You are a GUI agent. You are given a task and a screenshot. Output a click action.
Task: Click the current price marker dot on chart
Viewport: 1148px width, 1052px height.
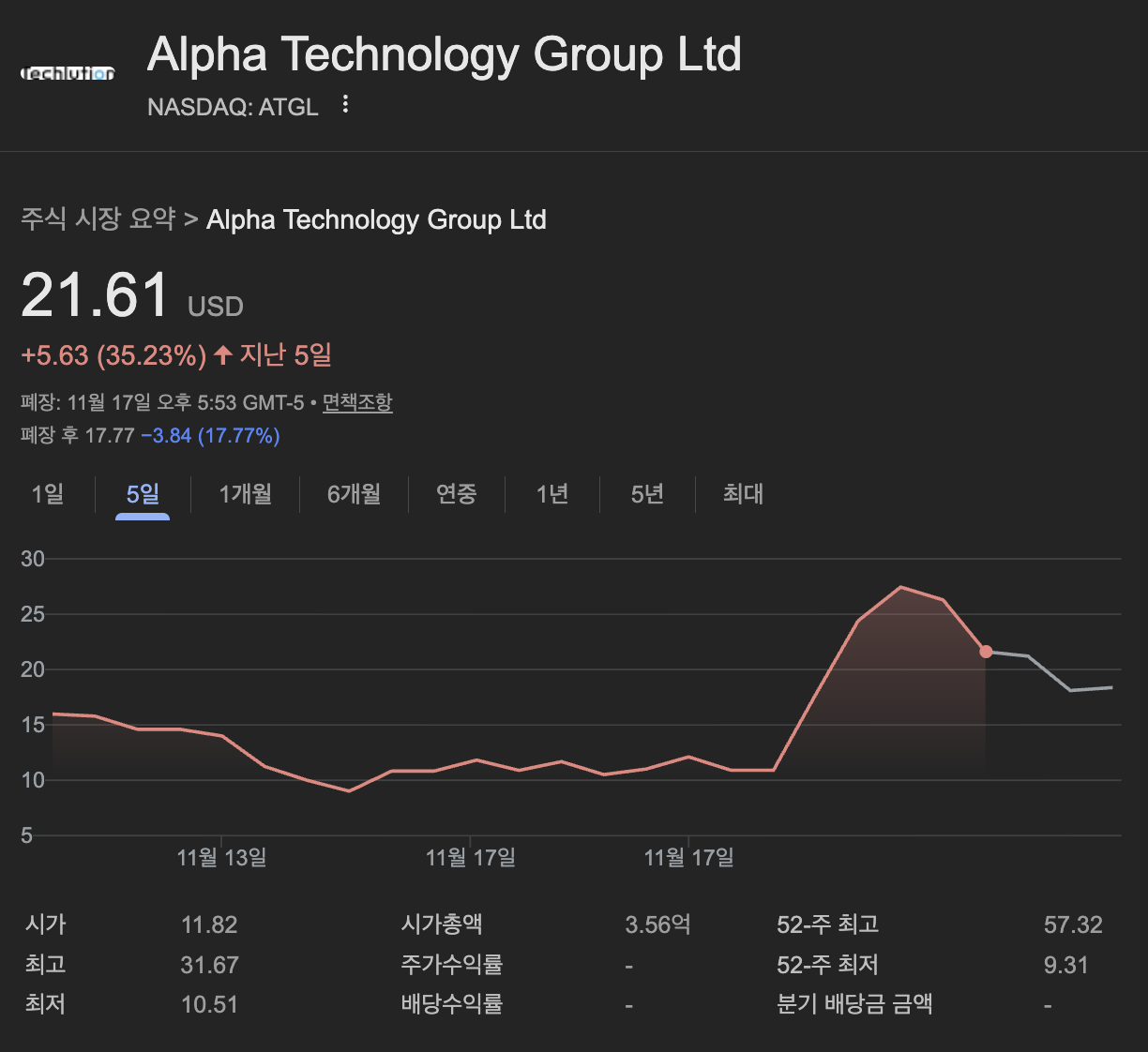point(986,652)
